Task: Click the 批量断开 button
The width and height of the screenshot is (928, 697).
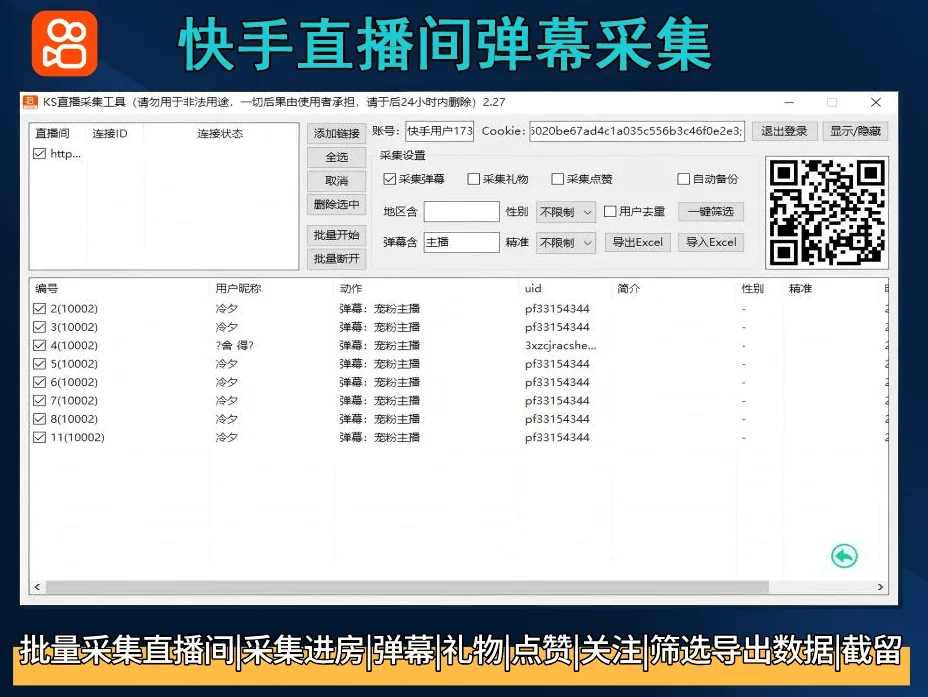Action: pos(337,259)
